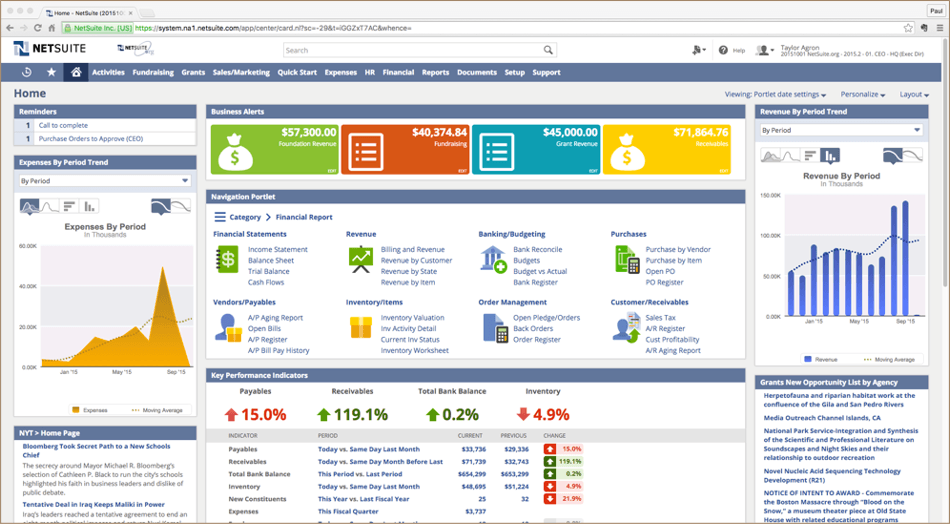Open the Income Statement report link
The height and width of the screenshot is (524, 950).
277,250
